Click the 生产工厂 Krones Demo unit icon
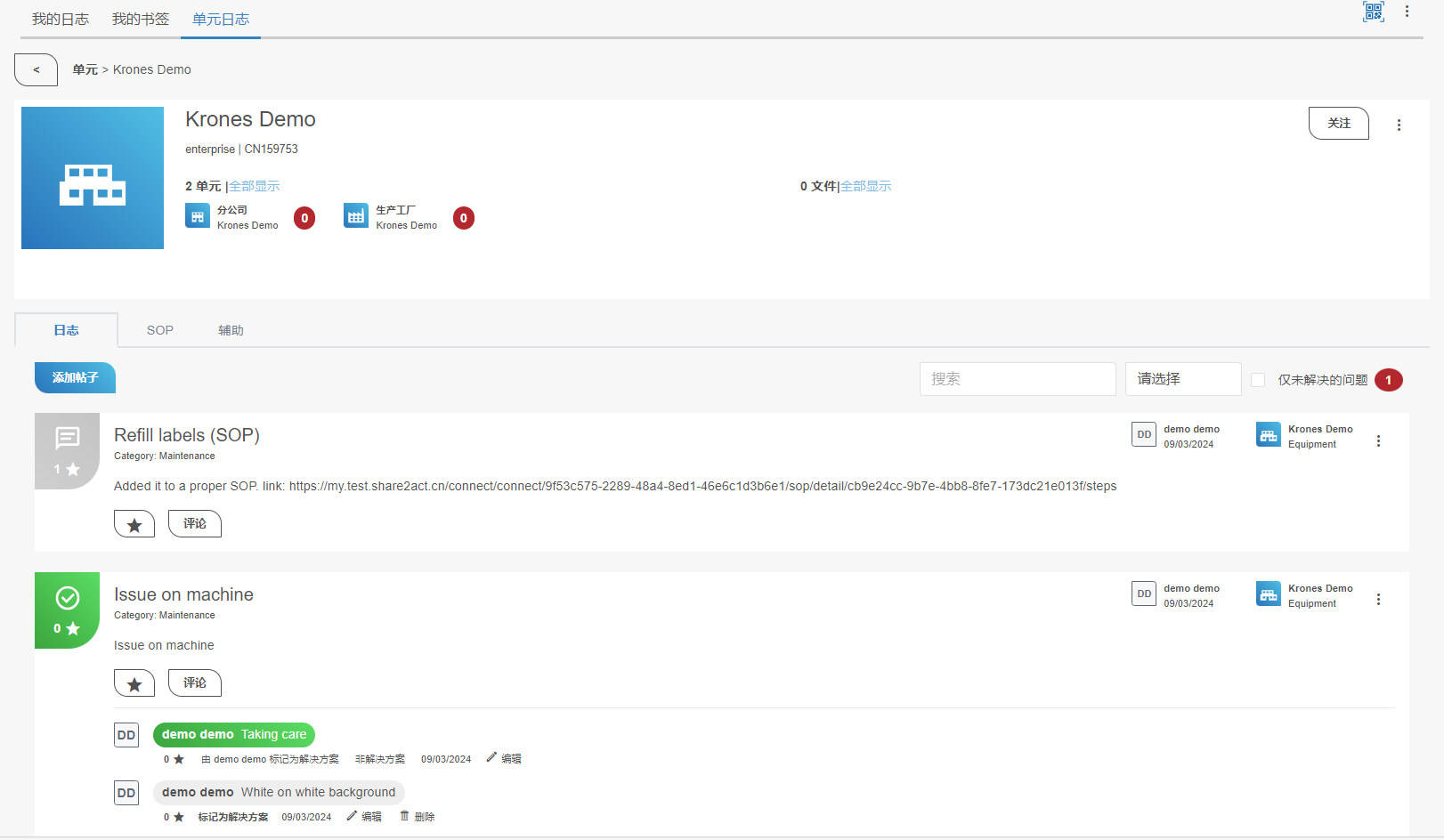The width and height of the screenshot is (1444, 840). click(356, 216)
